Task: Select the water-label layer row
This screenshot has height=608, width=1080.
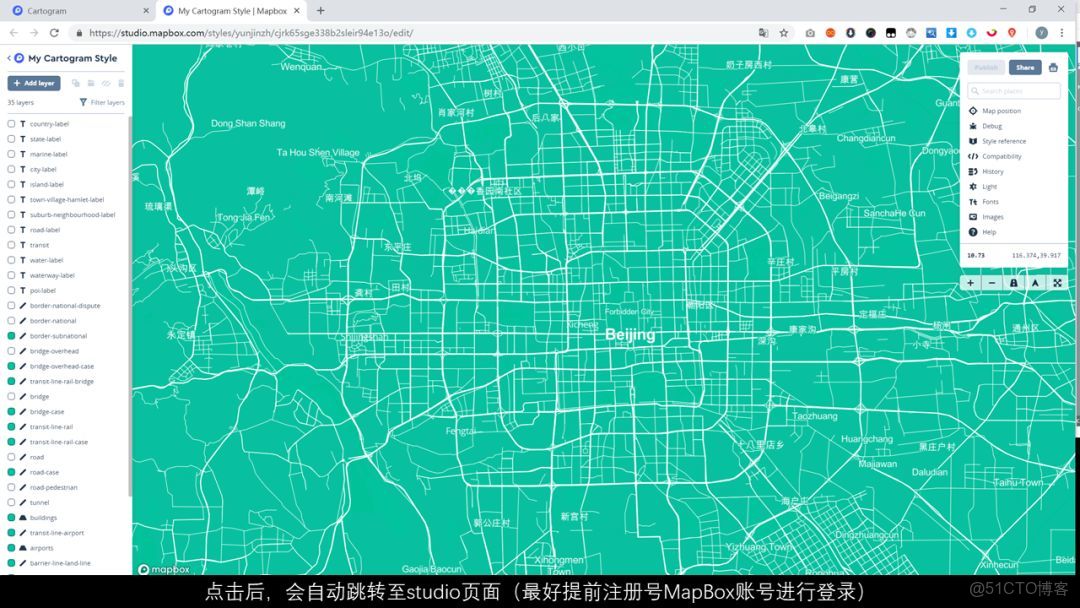Action: (x=66, y=260)
